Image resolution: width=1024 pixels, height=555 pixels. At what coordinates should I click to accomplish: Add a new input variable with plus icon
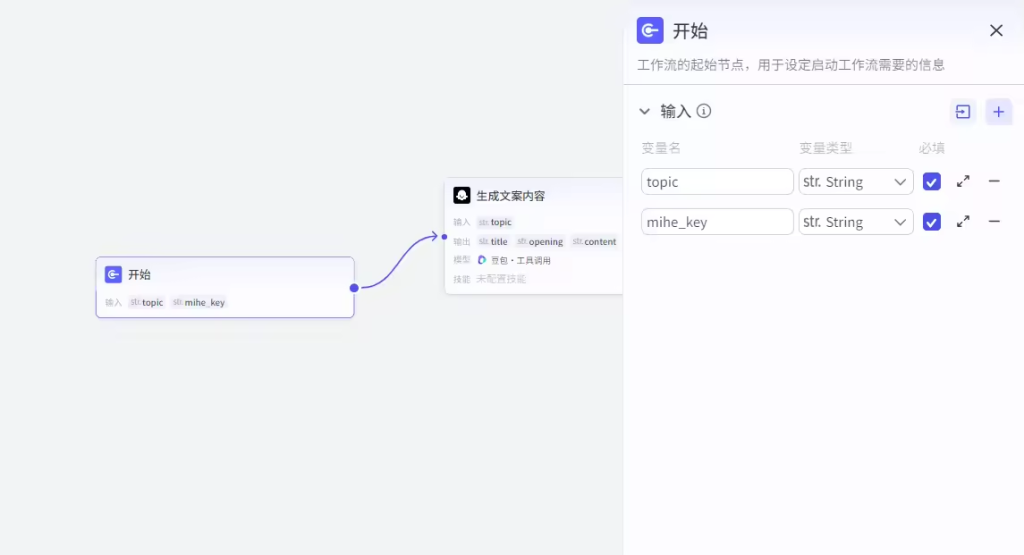[998, 112]
